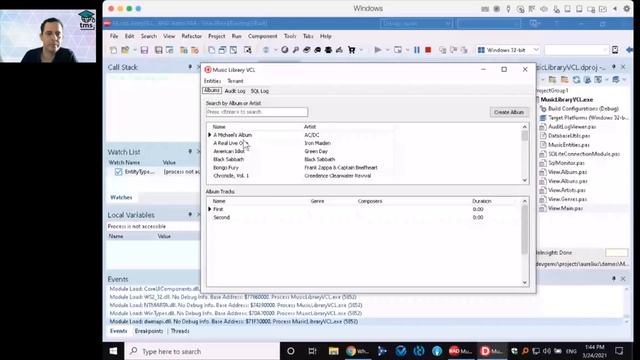Open Task View from taskbar
The height and width of the screenshot is (360, 640).
[x=312, y=351]
